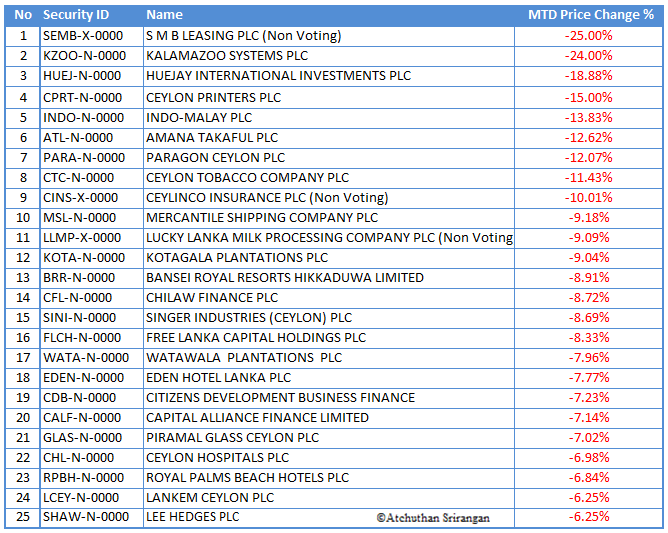The image size is (668, 533).
Task: Click the 'Security ID' column header
Action: [76, 15]
